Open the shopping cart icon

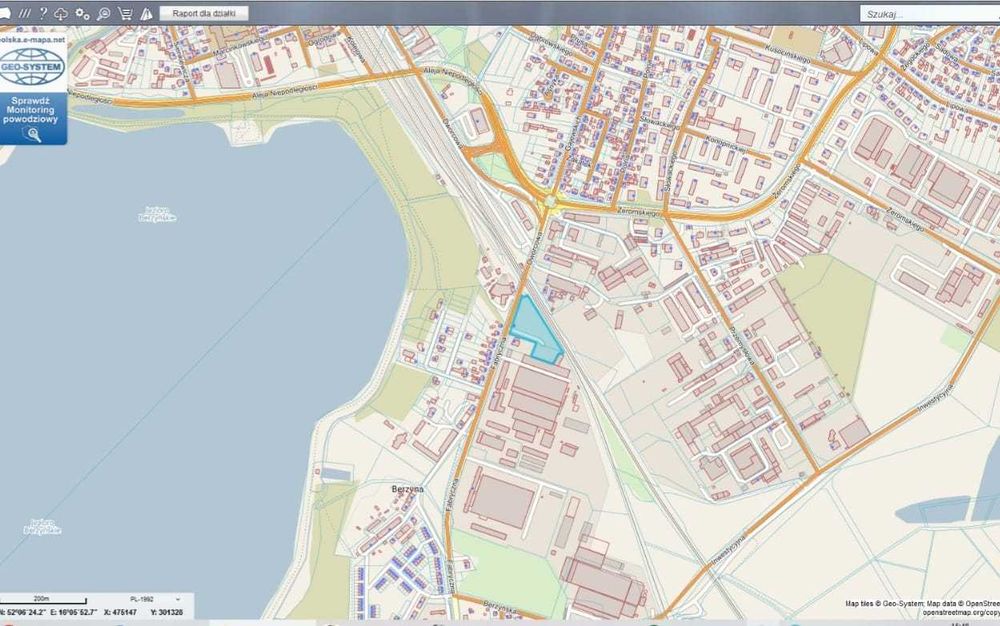125,13
